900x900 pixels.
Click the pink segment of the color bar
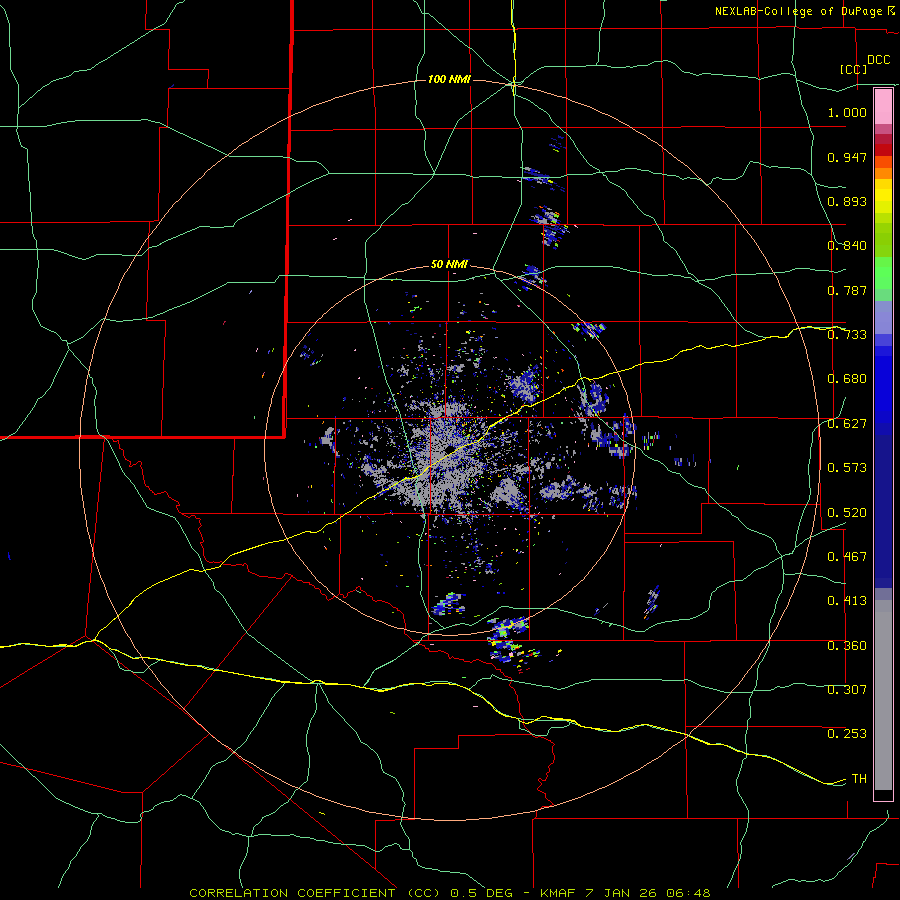(x=883, y=107)
